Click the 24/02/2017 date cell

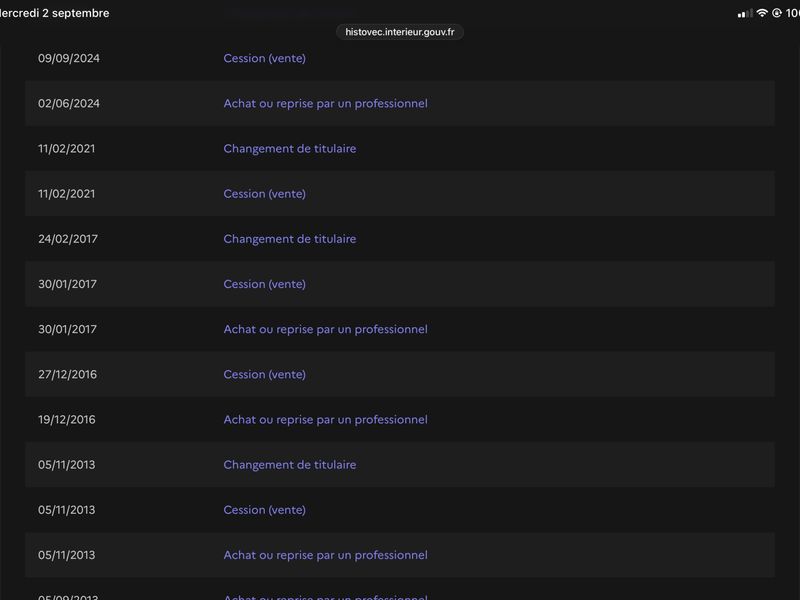(68, 239)
